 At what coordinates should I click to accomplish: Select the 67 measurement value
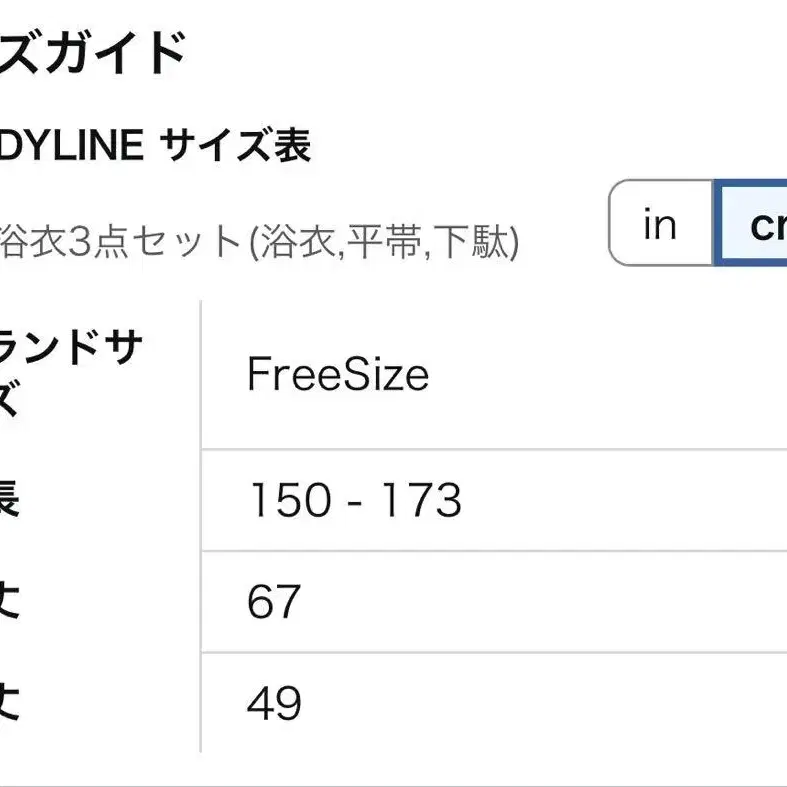[x=274, y=601]
